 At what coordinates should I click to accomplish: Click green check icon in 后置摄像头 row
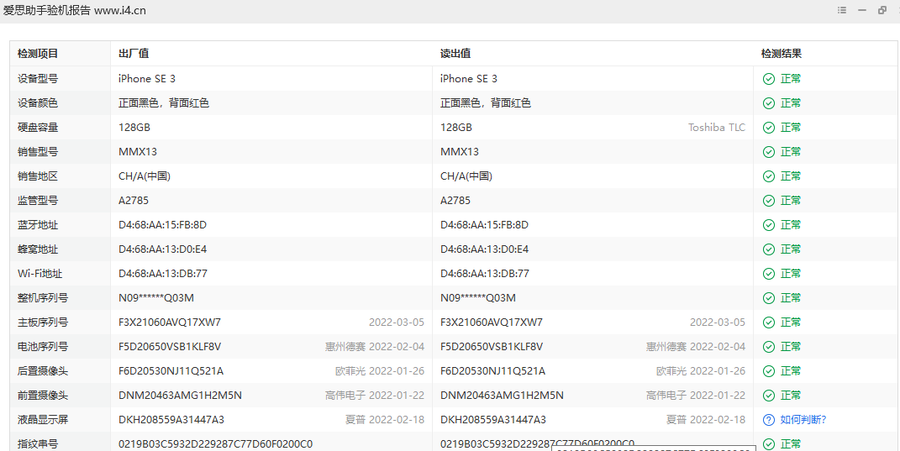769,371
